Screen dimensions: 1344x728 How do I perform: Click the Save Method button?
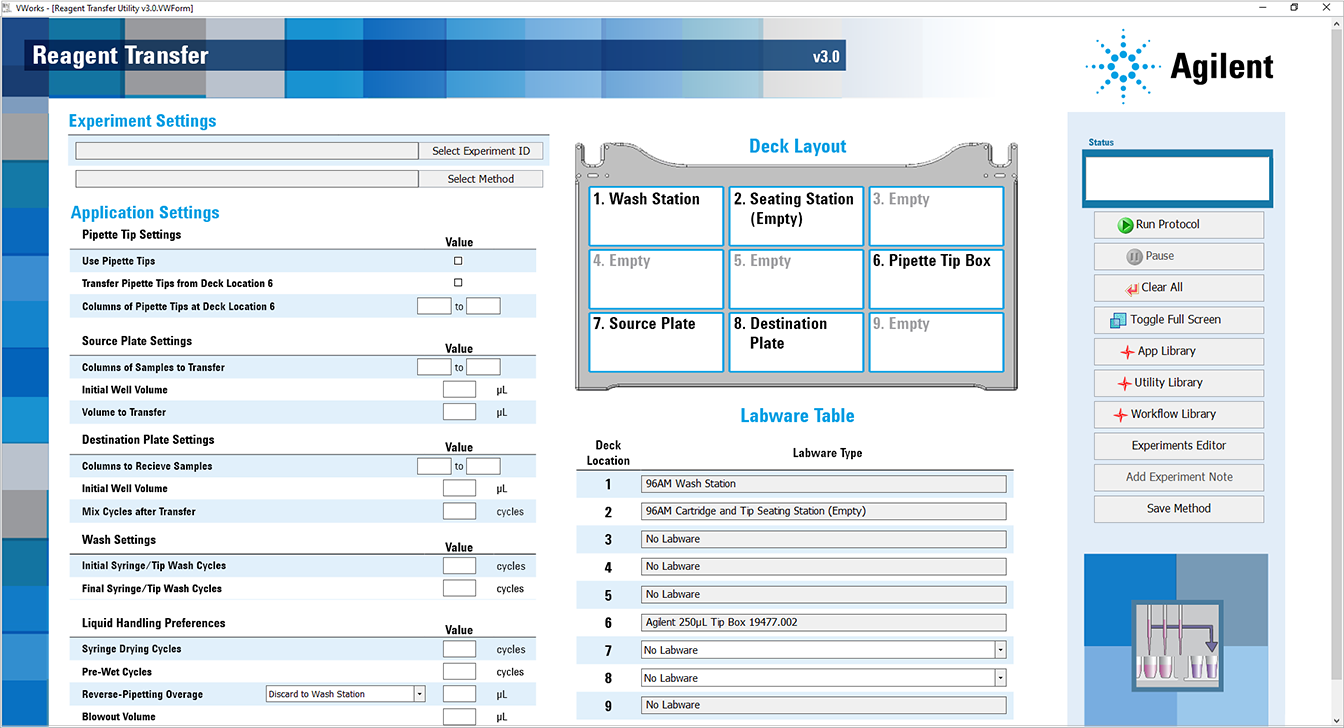(1179, 509)
